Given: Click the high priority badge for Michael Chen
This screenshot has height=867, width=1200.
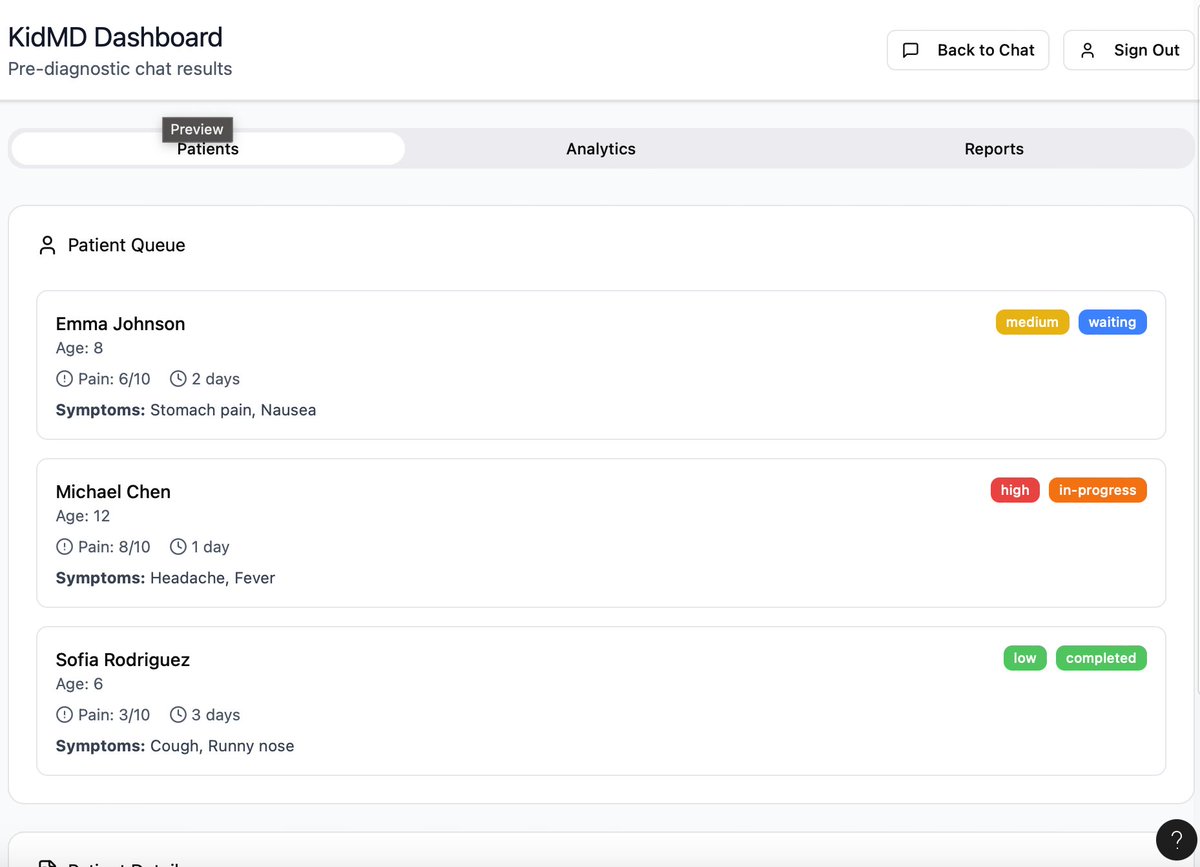Looking at the screenshot, I should [x=1015, y=490].
